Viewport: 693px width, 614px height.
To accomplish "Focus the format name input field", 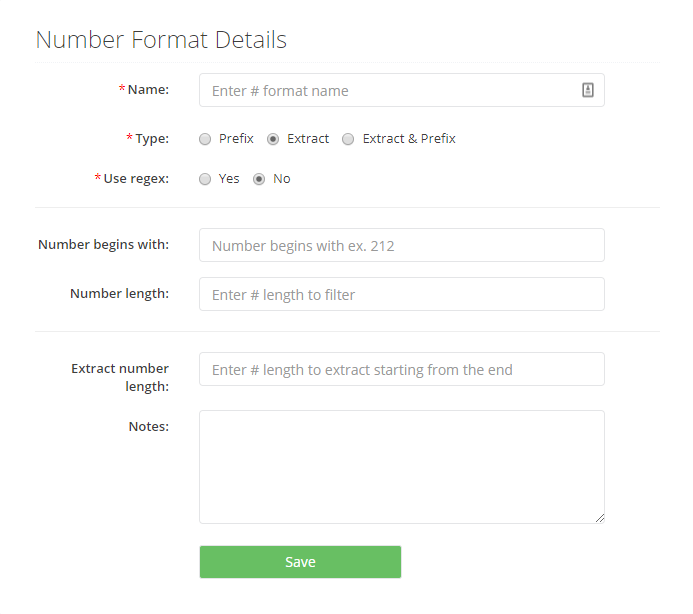I will [x=390, y=90].
